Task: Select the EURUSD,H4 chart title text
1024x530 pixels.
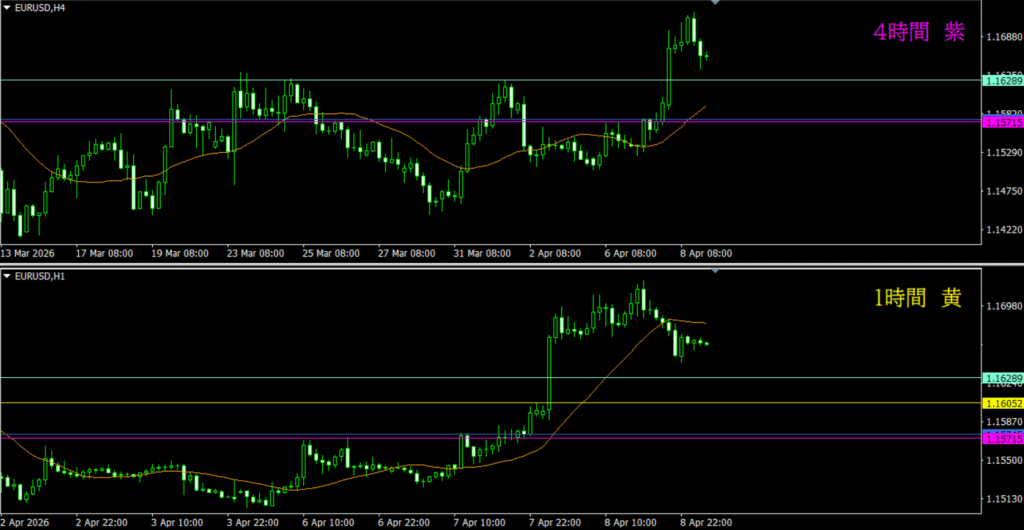Action: pyautogui.click(x=37, y=8)
